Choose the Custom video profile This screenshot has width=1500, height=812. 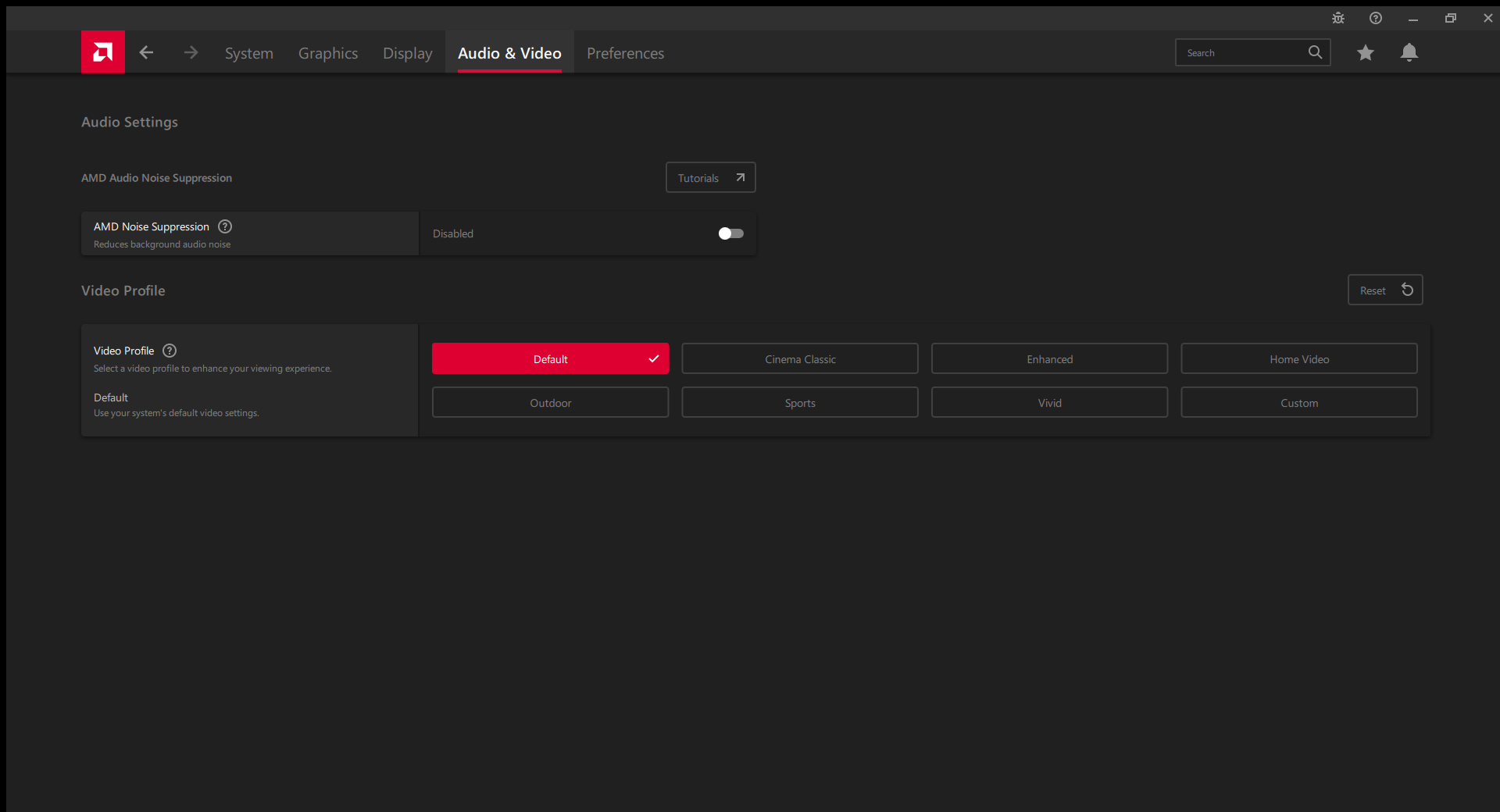pos(1299,402)
